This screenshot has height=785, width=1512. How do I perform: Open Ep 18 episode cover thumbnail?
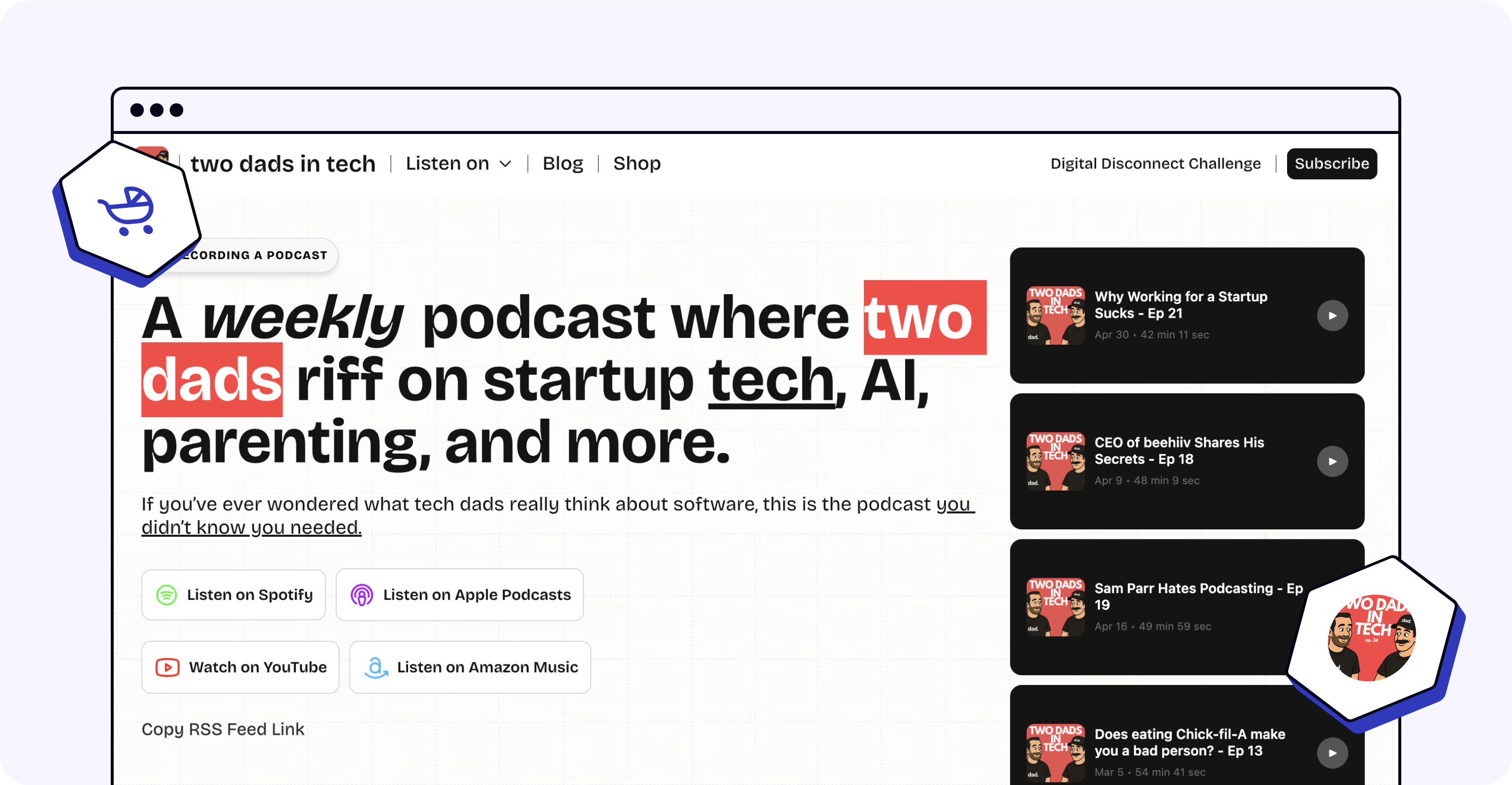[x=1055, y=461]
